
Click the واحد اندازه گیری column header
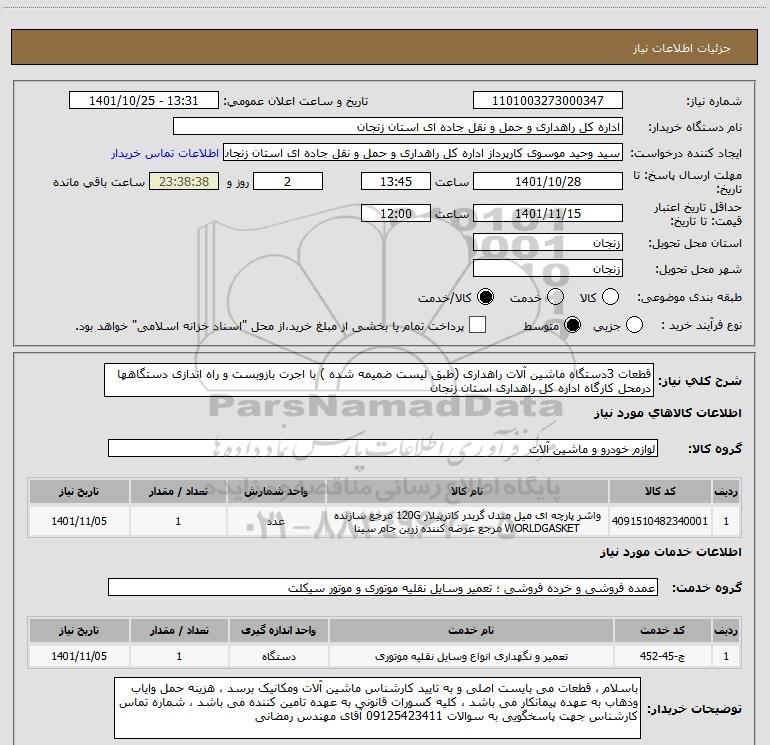point(278,630)
